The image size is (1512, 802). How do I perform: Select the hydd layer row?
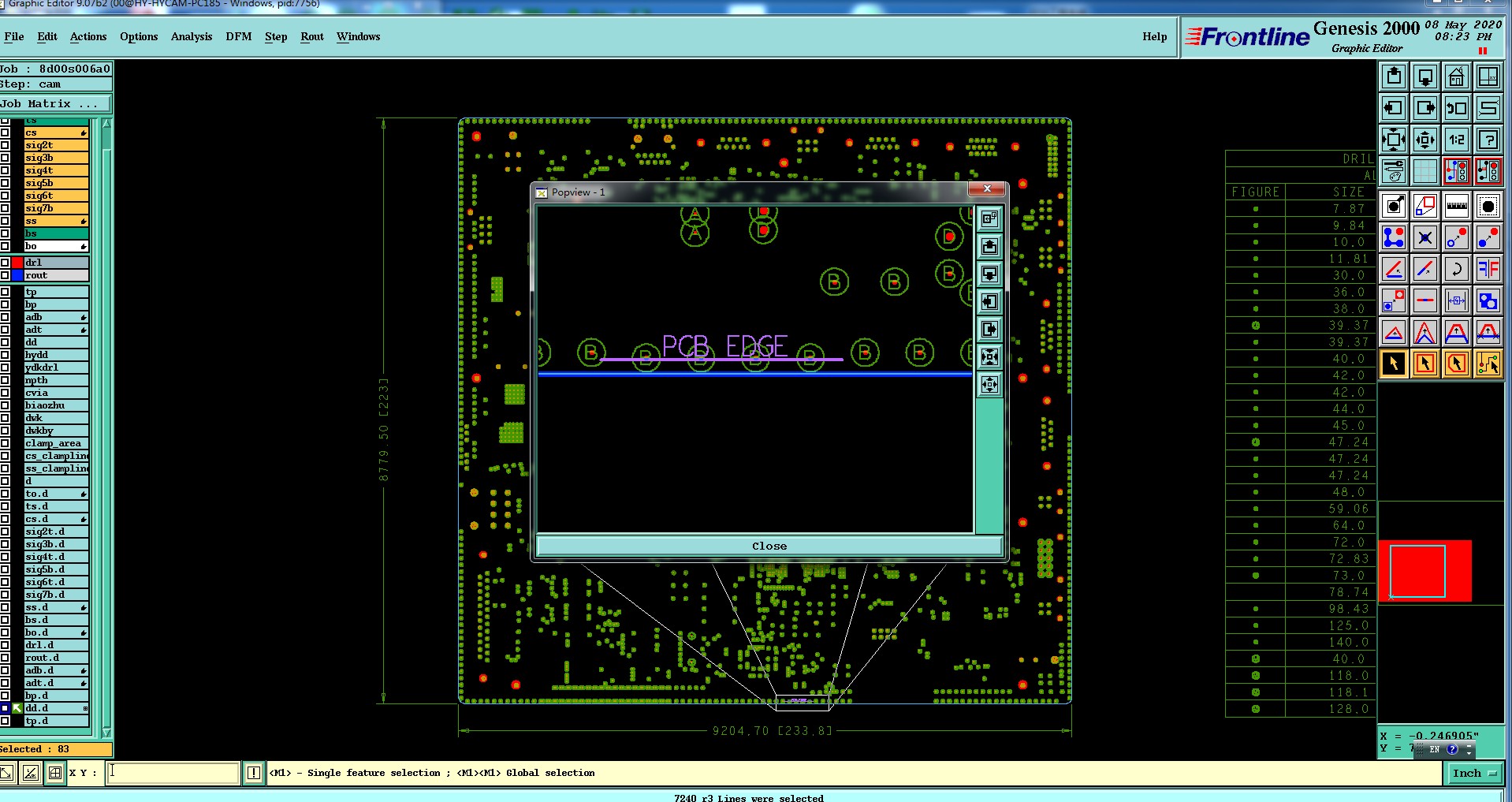(56, 355)
